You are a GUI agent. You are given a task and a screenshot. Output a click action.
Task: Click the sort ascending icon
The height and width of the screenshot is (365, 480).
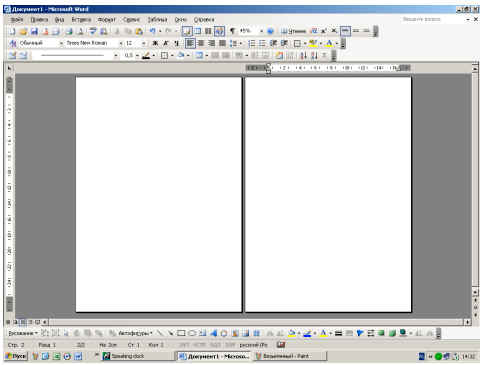(x=303, y=55)
